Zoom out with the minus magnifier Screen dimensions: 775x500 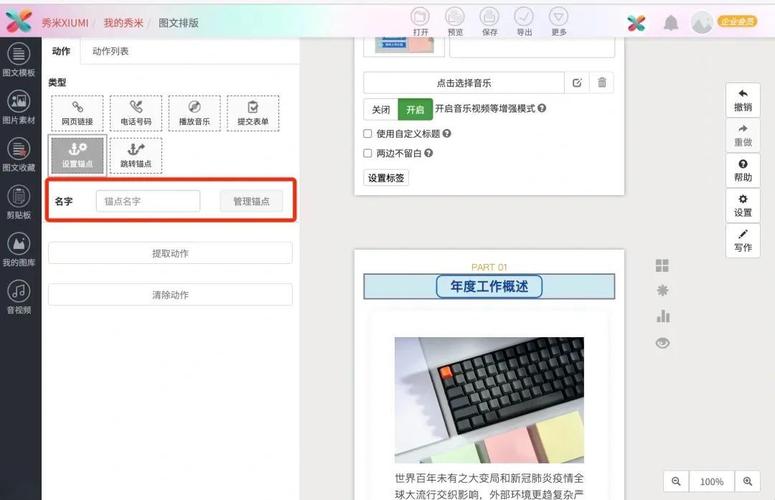pos(676,481)
